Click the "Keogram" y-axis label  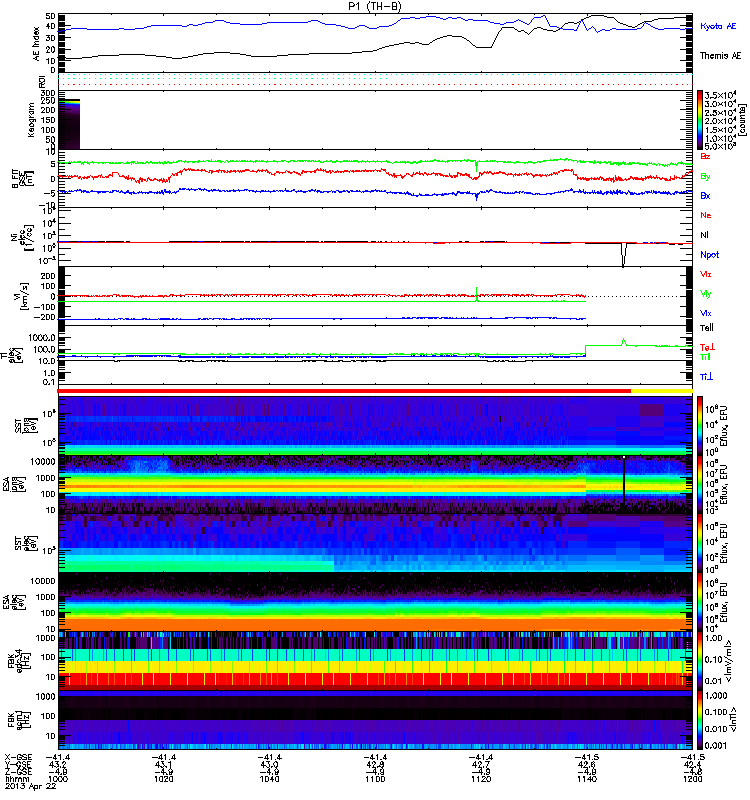click(x=31, y=119)
